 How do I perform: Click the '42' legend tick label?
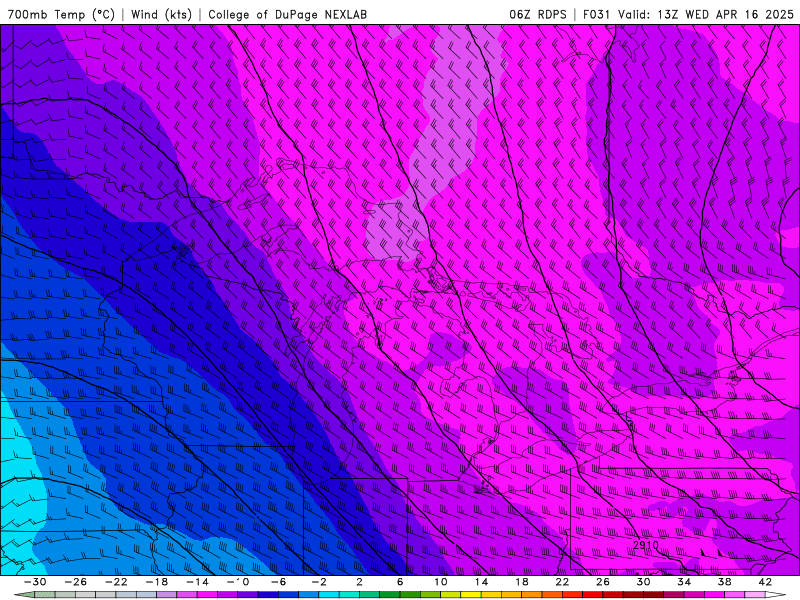coord(765,582)
